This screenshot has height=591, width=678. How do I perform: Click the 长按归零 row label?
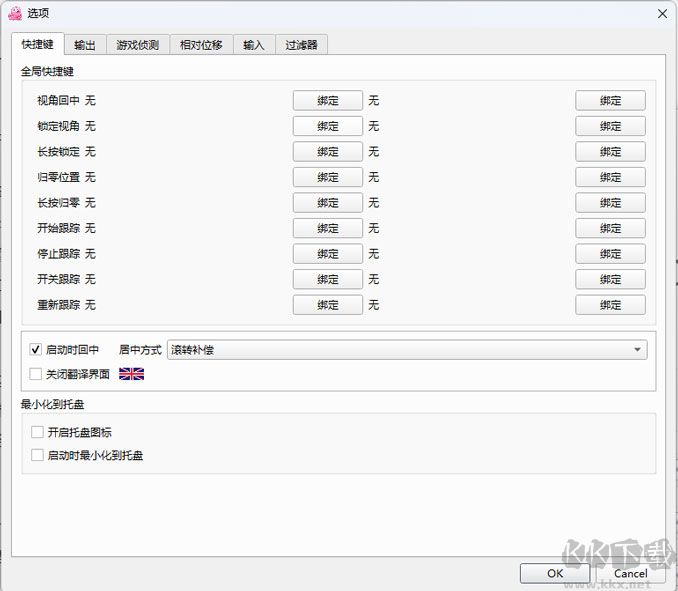pos(58,202)
